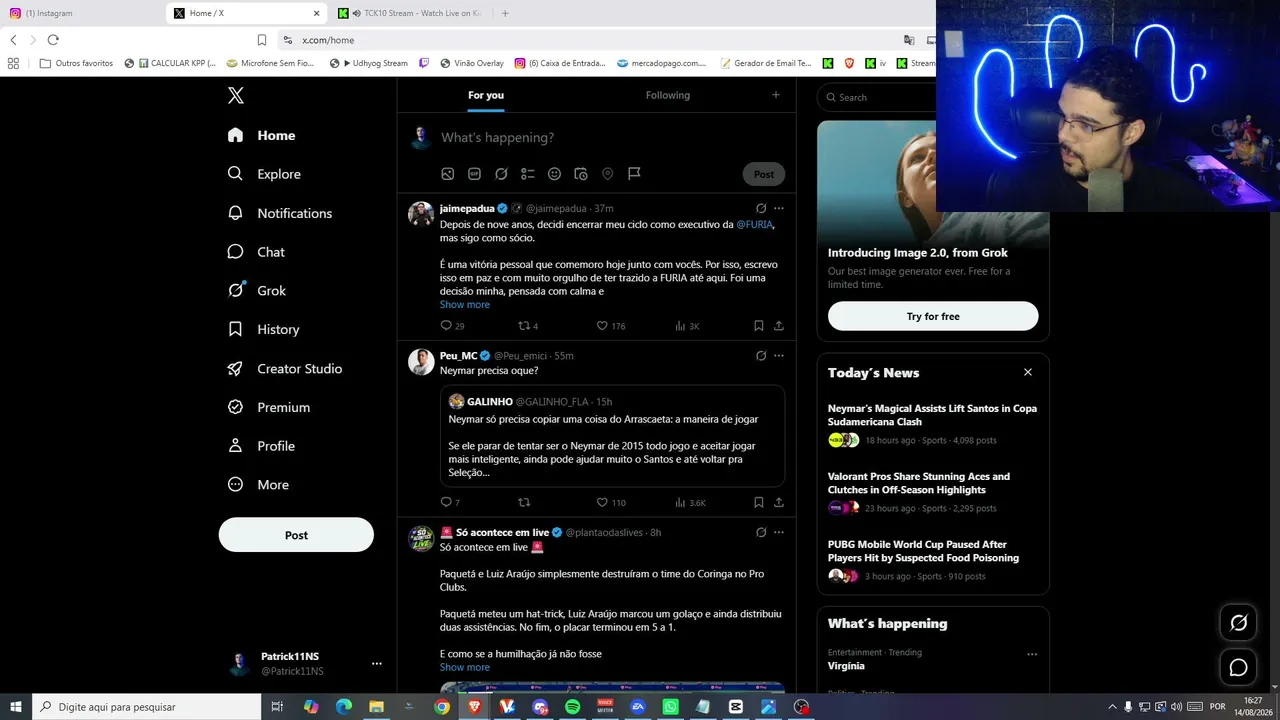Open account menu for Patrick11NS
Image resolution: width=1280 pixels, height=720 pixels.
(306, 663)
